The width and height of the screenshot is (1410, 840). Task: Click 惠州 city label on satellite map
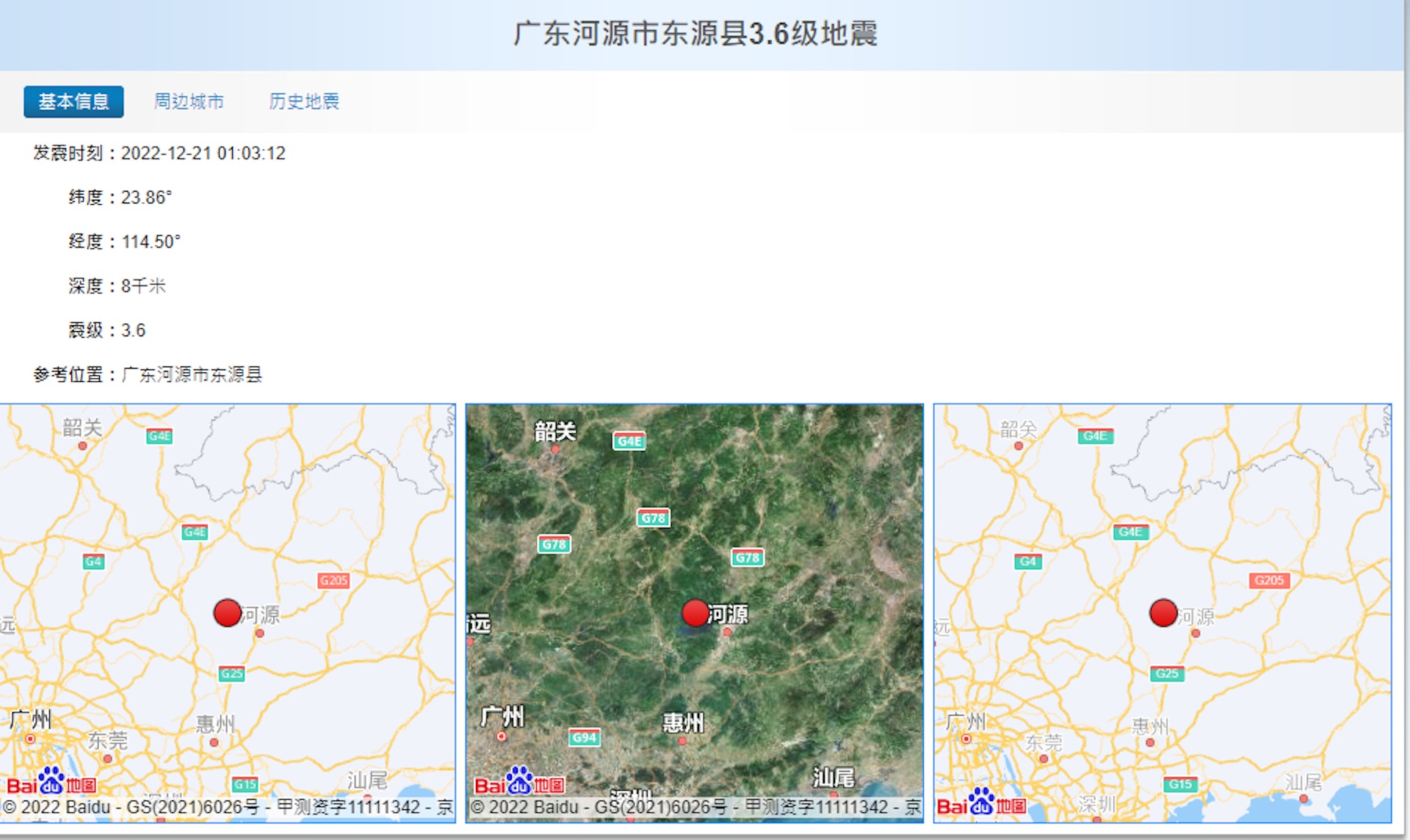683,723
